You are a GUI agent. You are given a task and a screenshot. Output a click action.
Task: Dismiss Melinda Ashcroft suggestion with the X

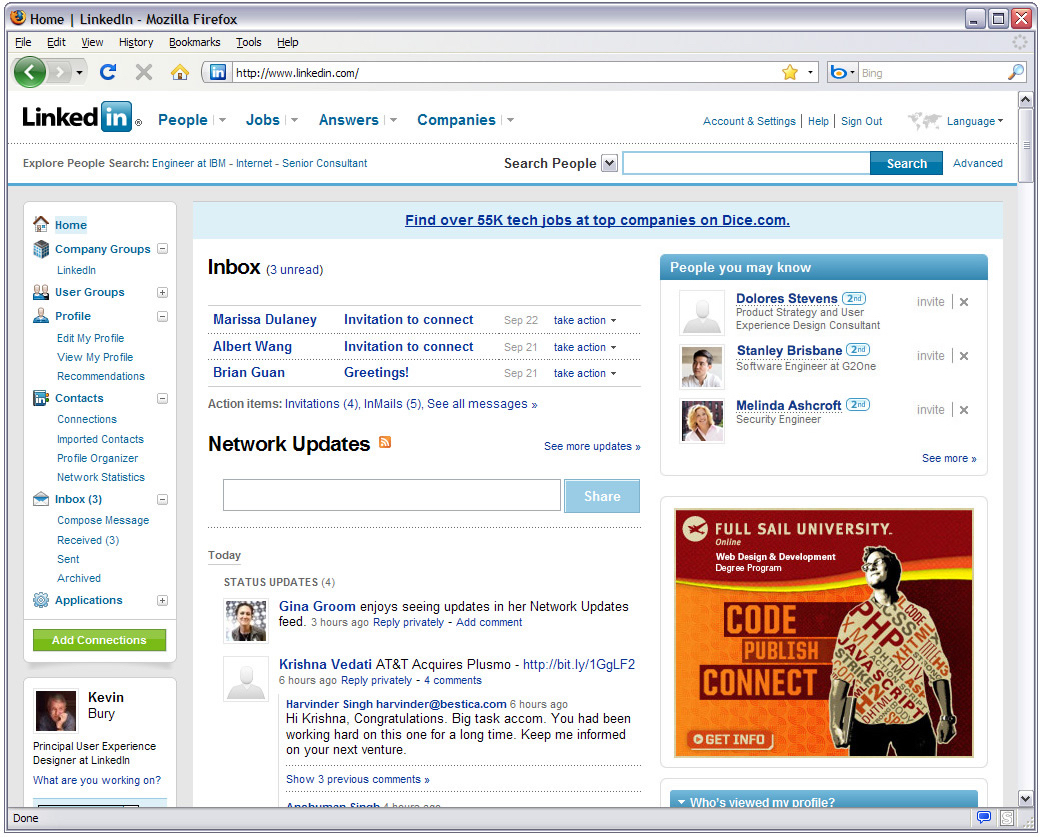[x=964, y=410]
